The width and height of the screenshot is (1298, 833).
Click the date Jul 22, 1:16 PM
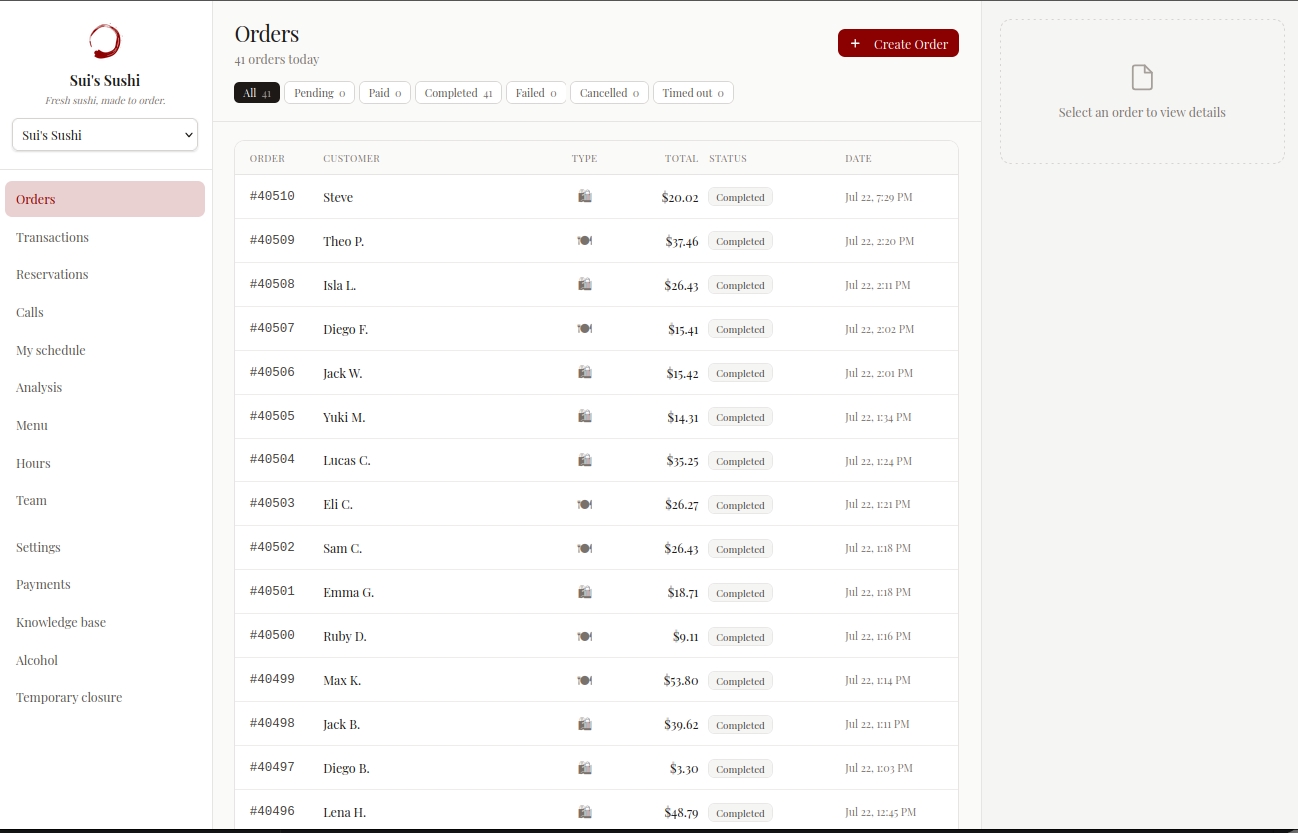878,637
